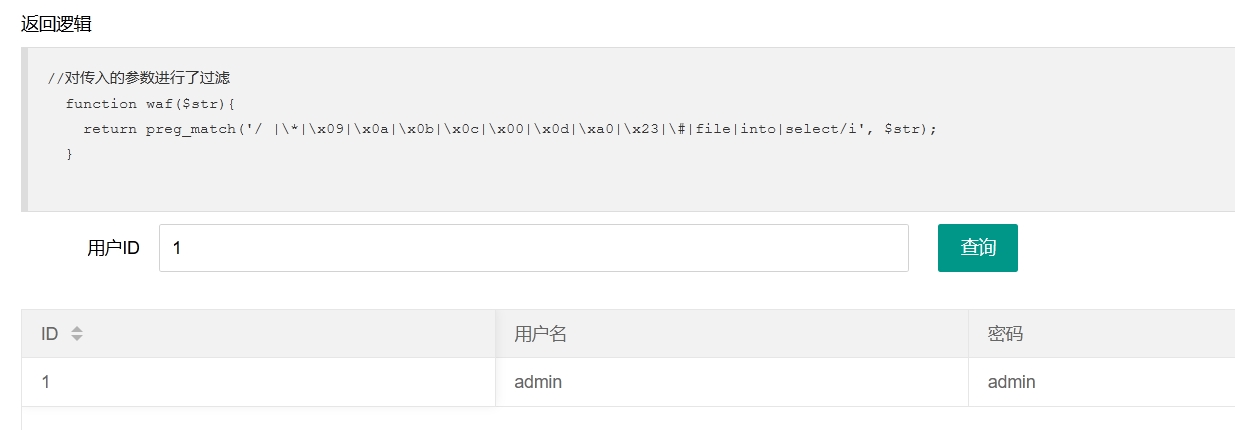Click the code block's left gray border
Screen dimensions: 1235x430
[x=24, y=129]
